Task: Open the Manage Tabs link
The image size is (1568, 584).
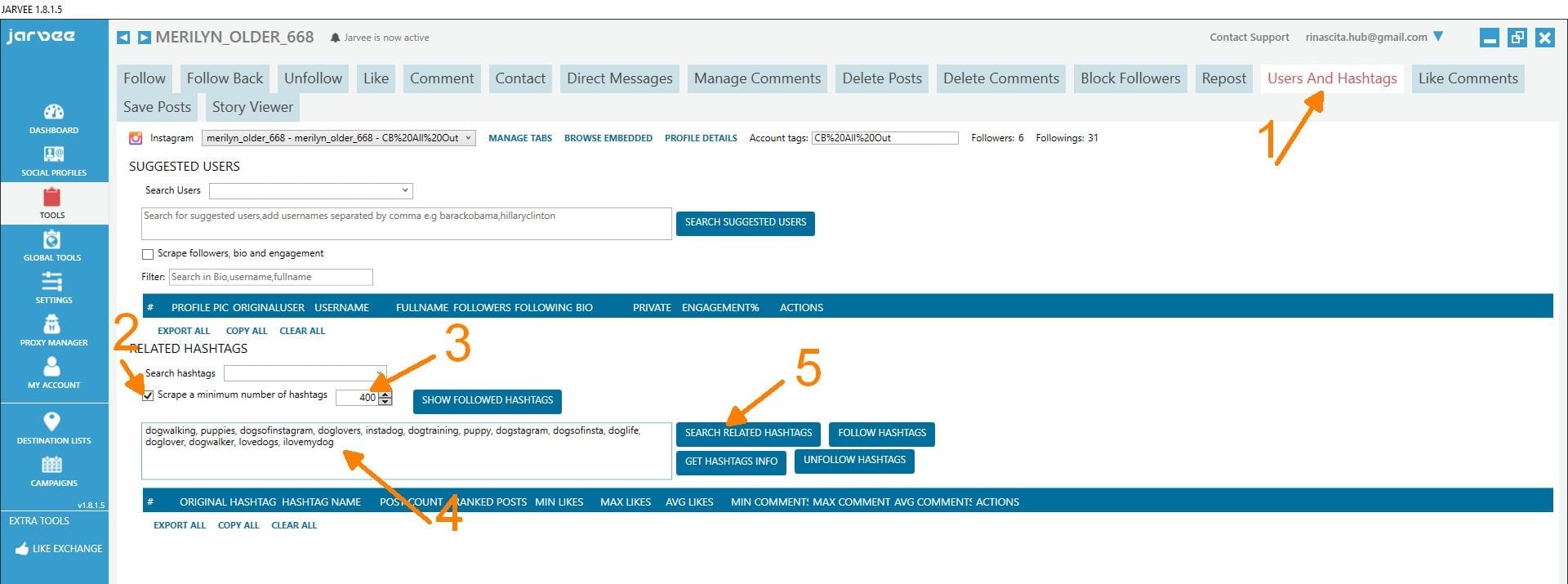Action: click(520, 138)
